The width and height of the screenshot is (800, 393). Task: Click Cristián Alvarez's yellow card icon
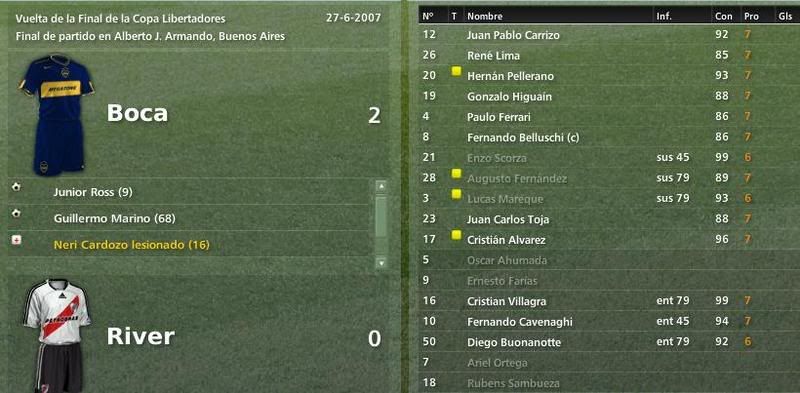click(456, 235)
